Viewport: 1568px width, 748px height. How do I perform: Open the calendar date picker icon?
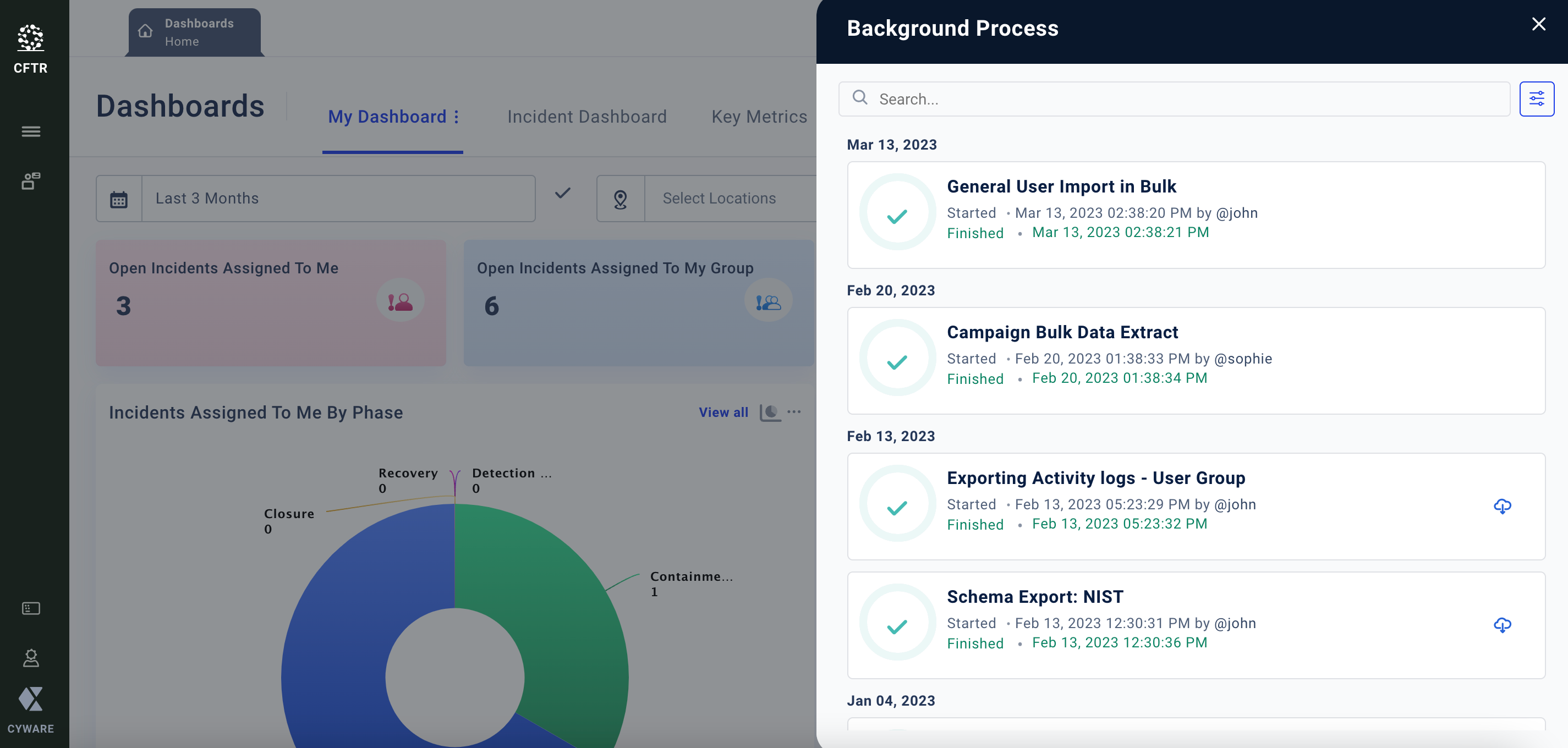point(119,199)
